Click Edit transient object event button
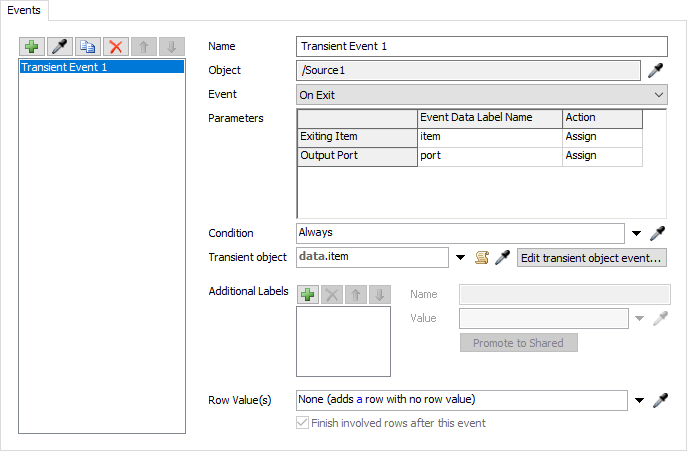687x451 pixels. 591,257
